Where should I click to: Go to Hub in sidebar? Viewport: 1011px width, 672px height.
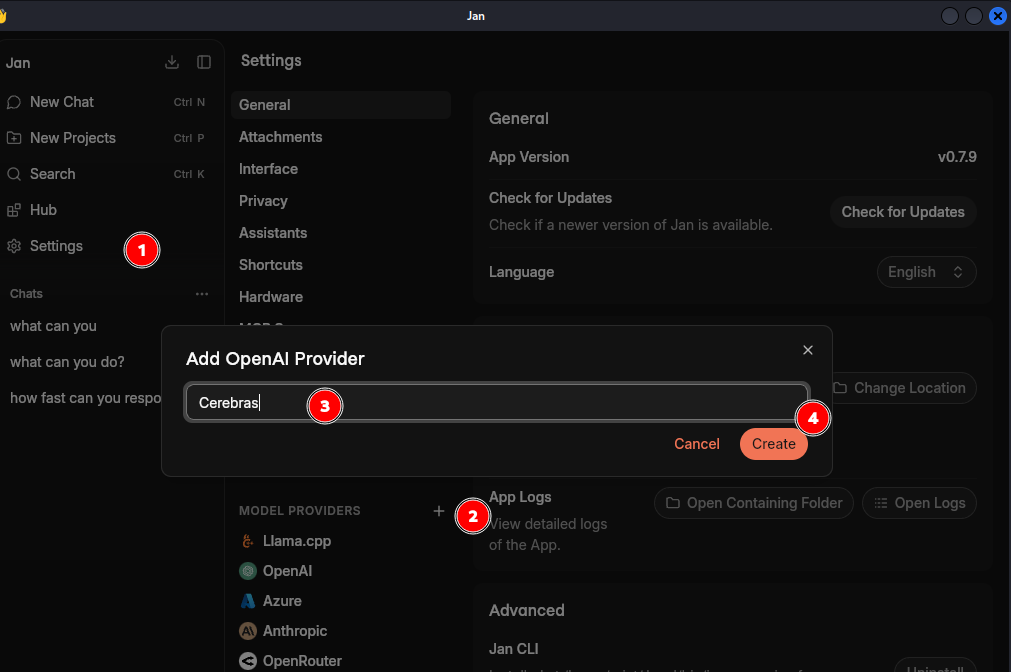106,210
